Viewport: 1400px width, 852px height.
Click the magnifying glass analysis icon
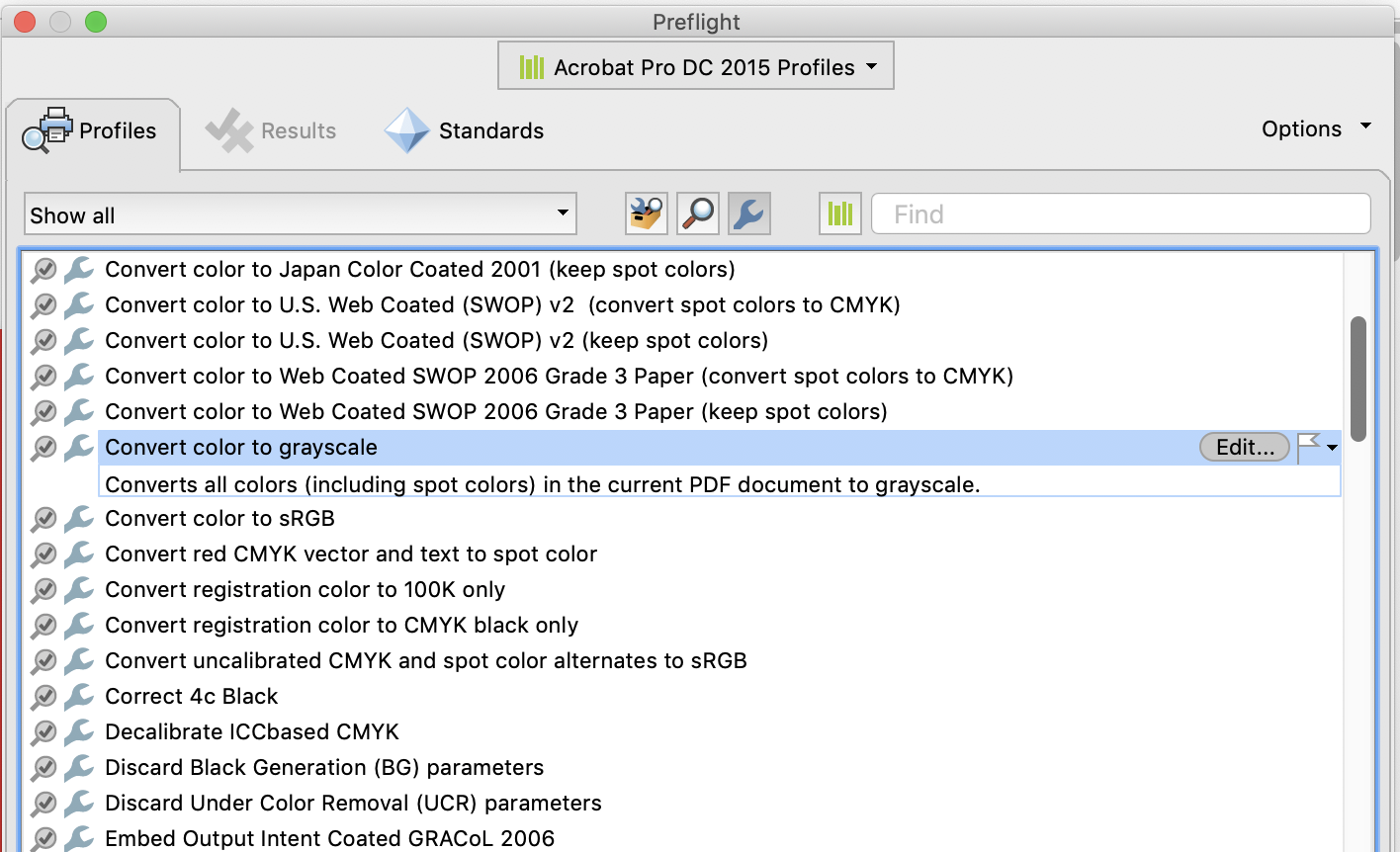[x=698, y=213]
